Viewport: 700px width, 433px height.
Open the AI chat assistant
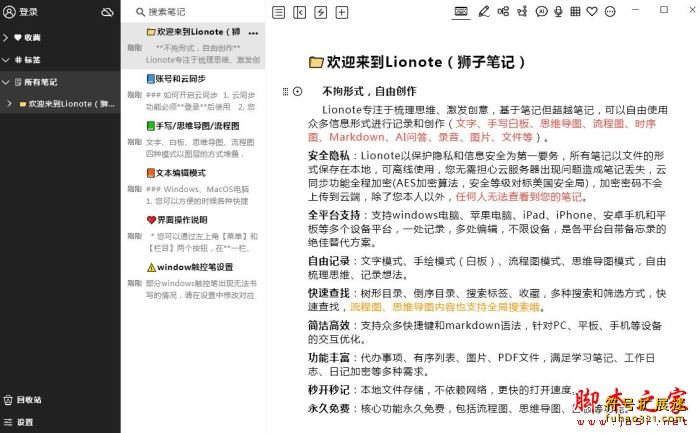[x=541, y=12]
